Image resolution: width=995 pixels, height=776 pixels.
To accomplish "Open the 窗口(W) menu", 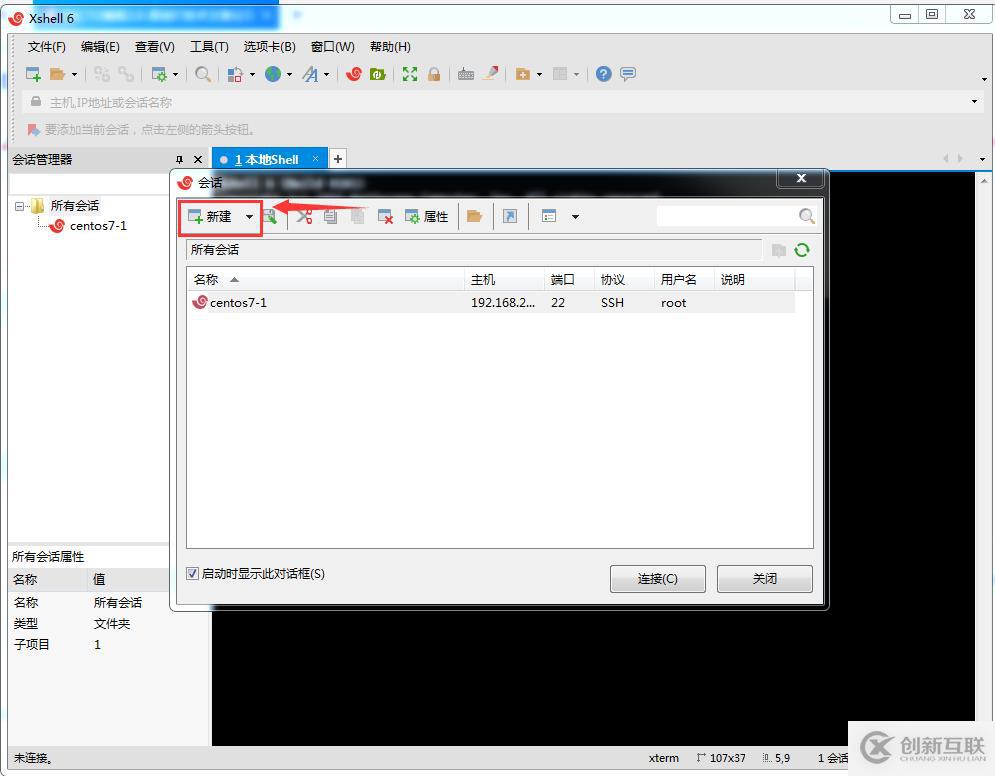I will (x=333, y=47).
